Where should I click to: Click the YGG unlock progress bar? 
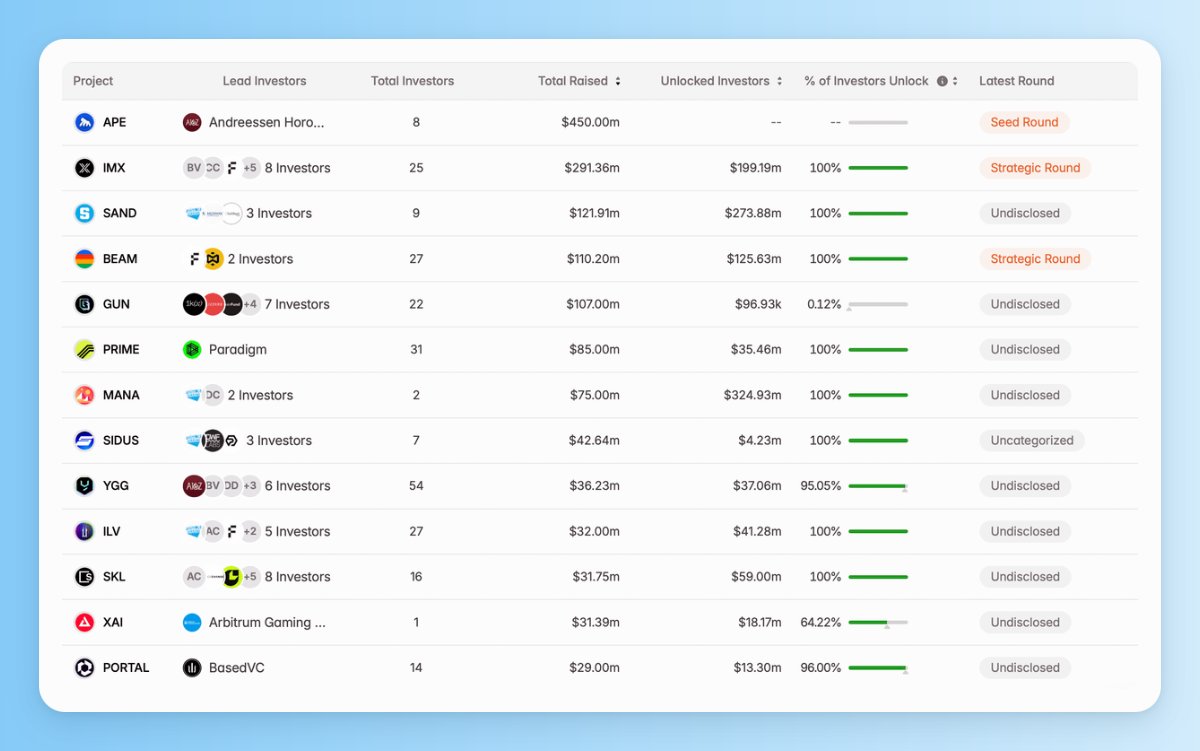[878, 486]
